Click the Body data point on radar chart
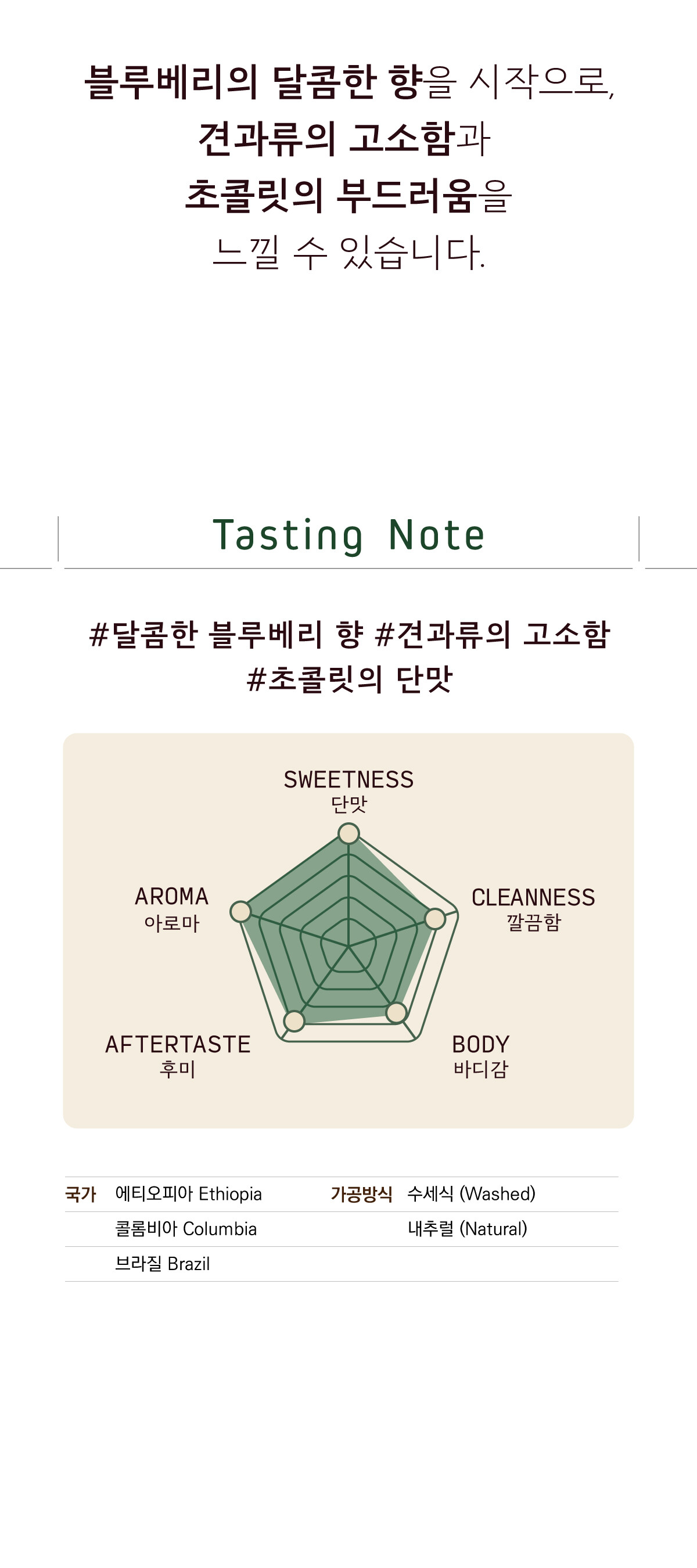Viewport: 697px width, 1568px height. (x=396, y=1013)
